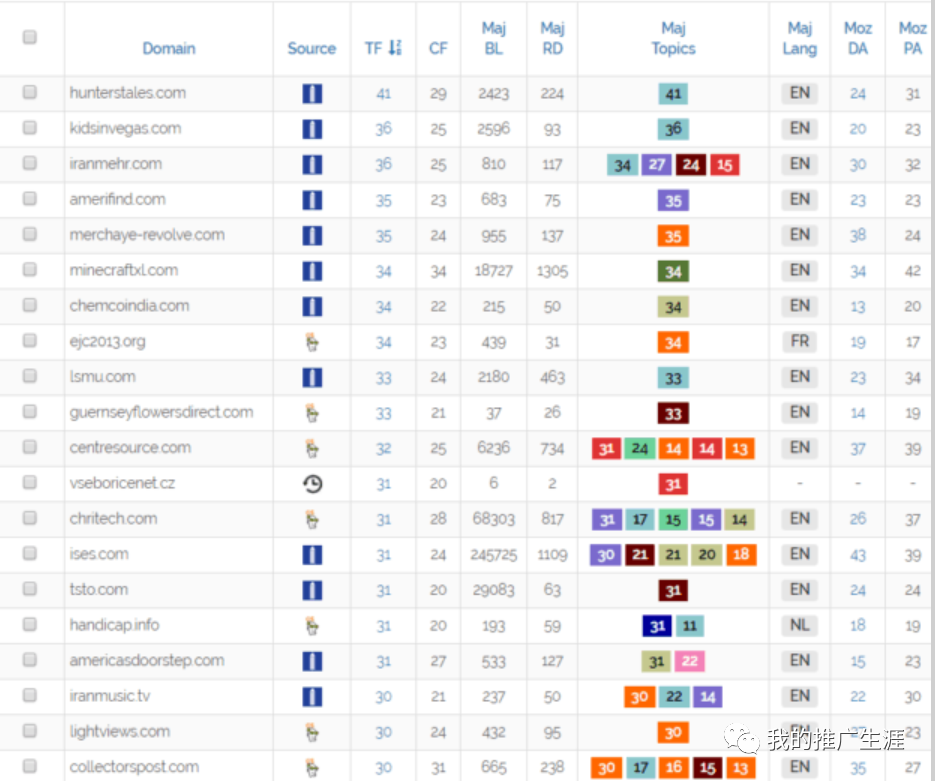
Task: Sort by the Source column header
Action: point(312,48)
